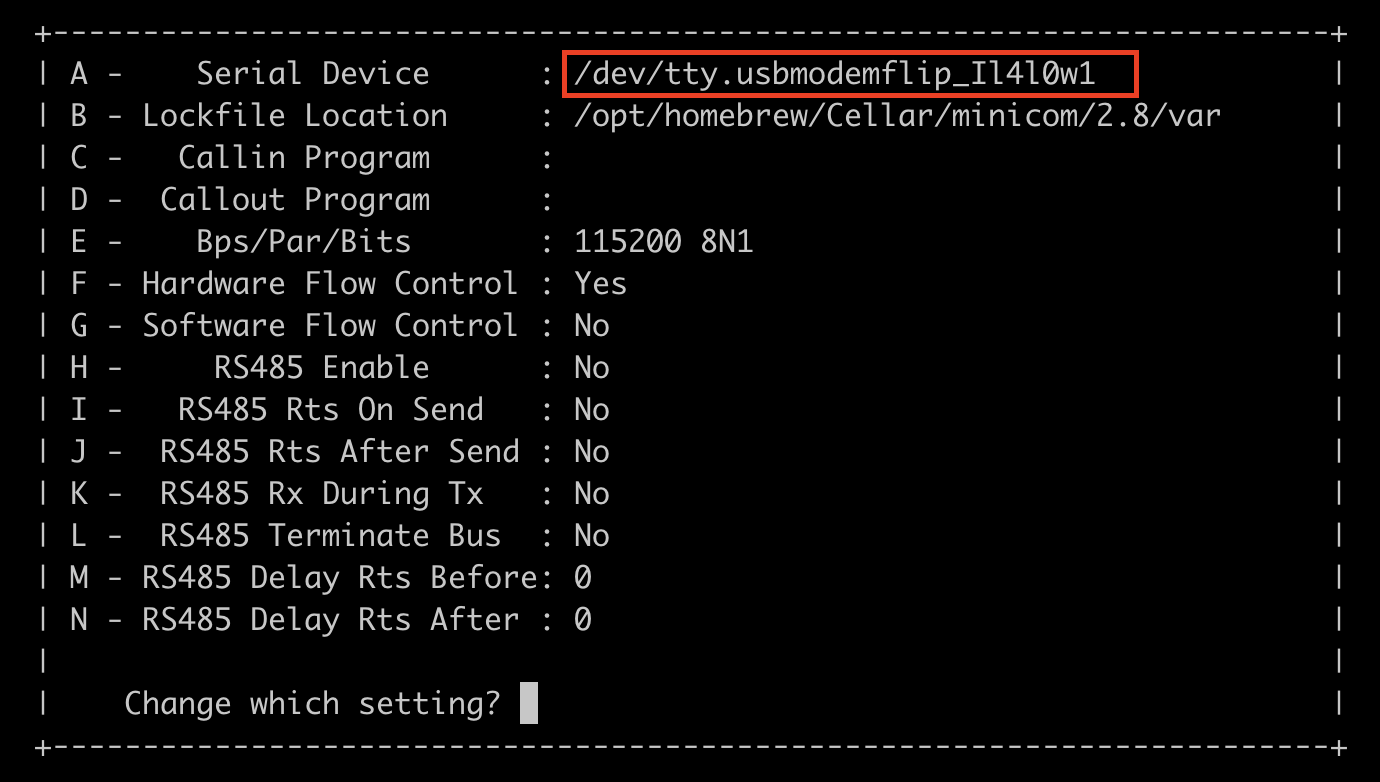Select the "L - RS485 Terminate Bus" label

(x=285, y=536)
